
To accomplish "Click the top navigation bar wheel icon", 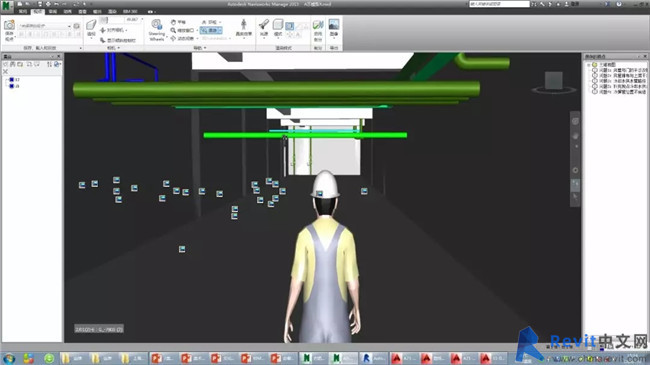I will (x=575, y=122).
